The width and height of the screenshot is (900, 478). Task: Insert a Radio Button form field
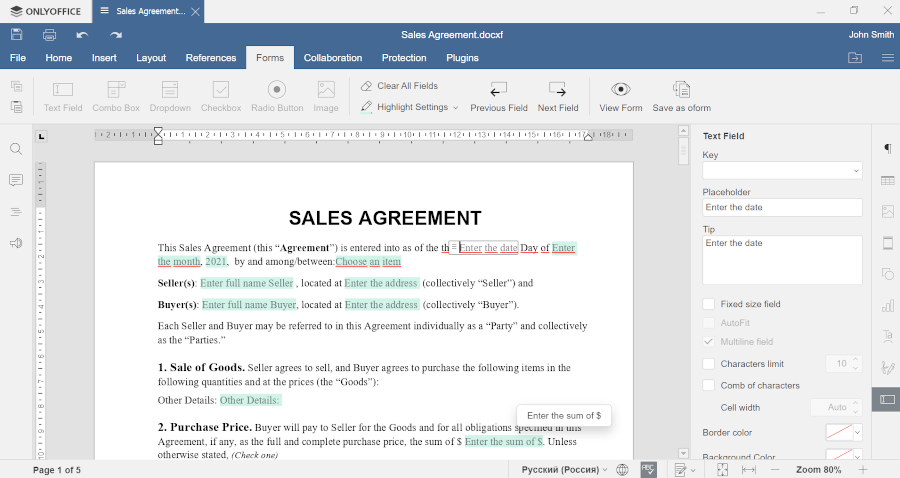277,96
